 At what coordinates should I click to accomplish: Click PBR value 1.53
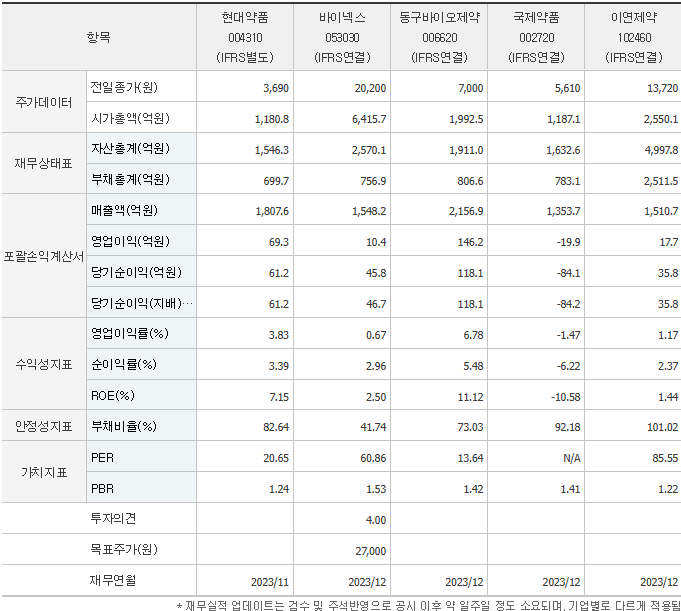point(376,489)
